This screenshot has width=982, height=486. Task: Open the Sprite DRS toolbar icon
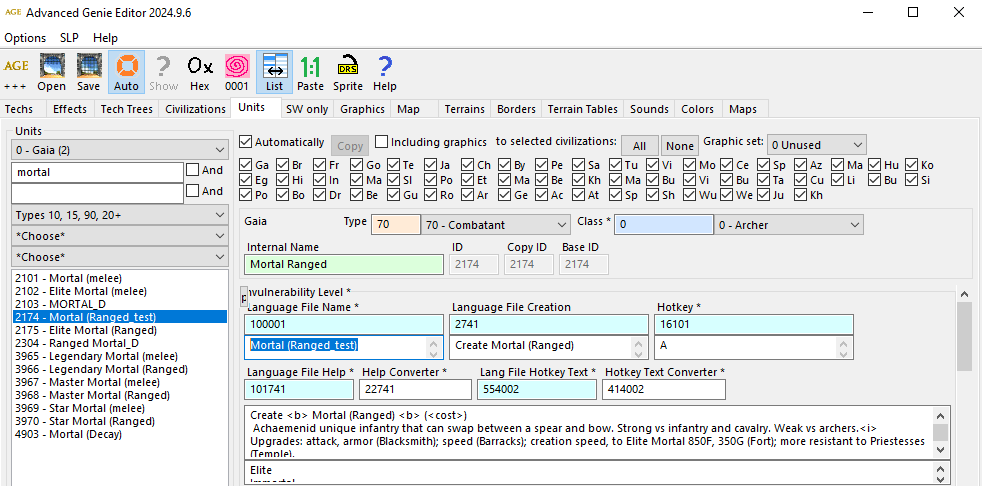pos(348,67)
